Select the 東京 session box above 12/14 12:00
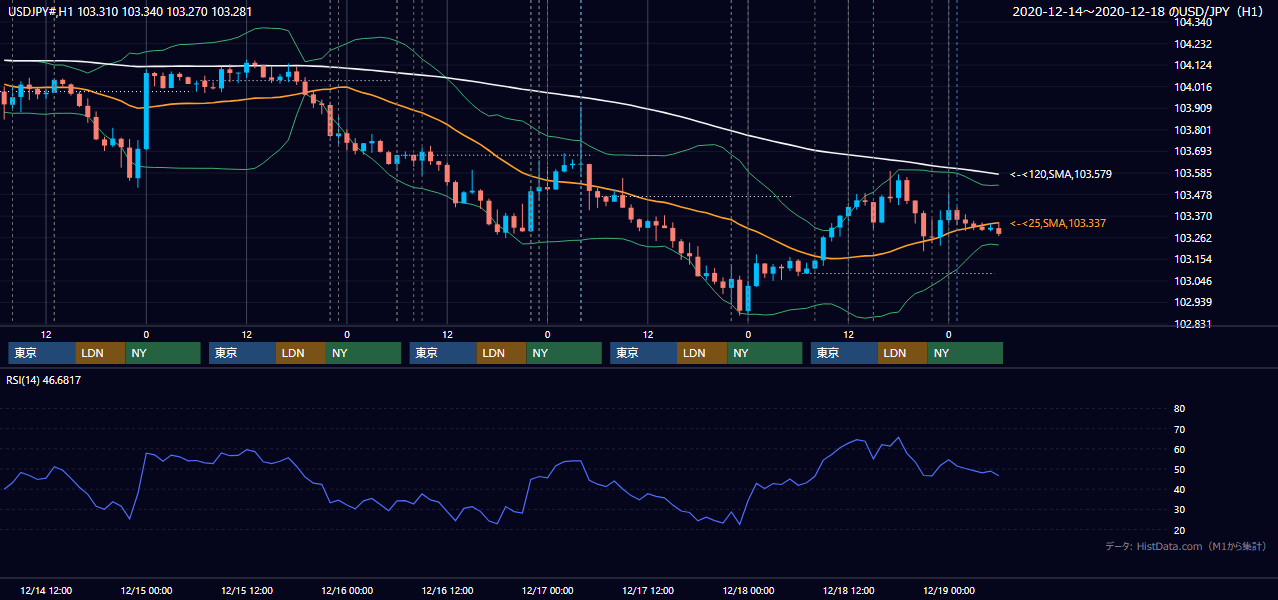This screenshot has height=600, width=1278. click(x=41, y=353)
